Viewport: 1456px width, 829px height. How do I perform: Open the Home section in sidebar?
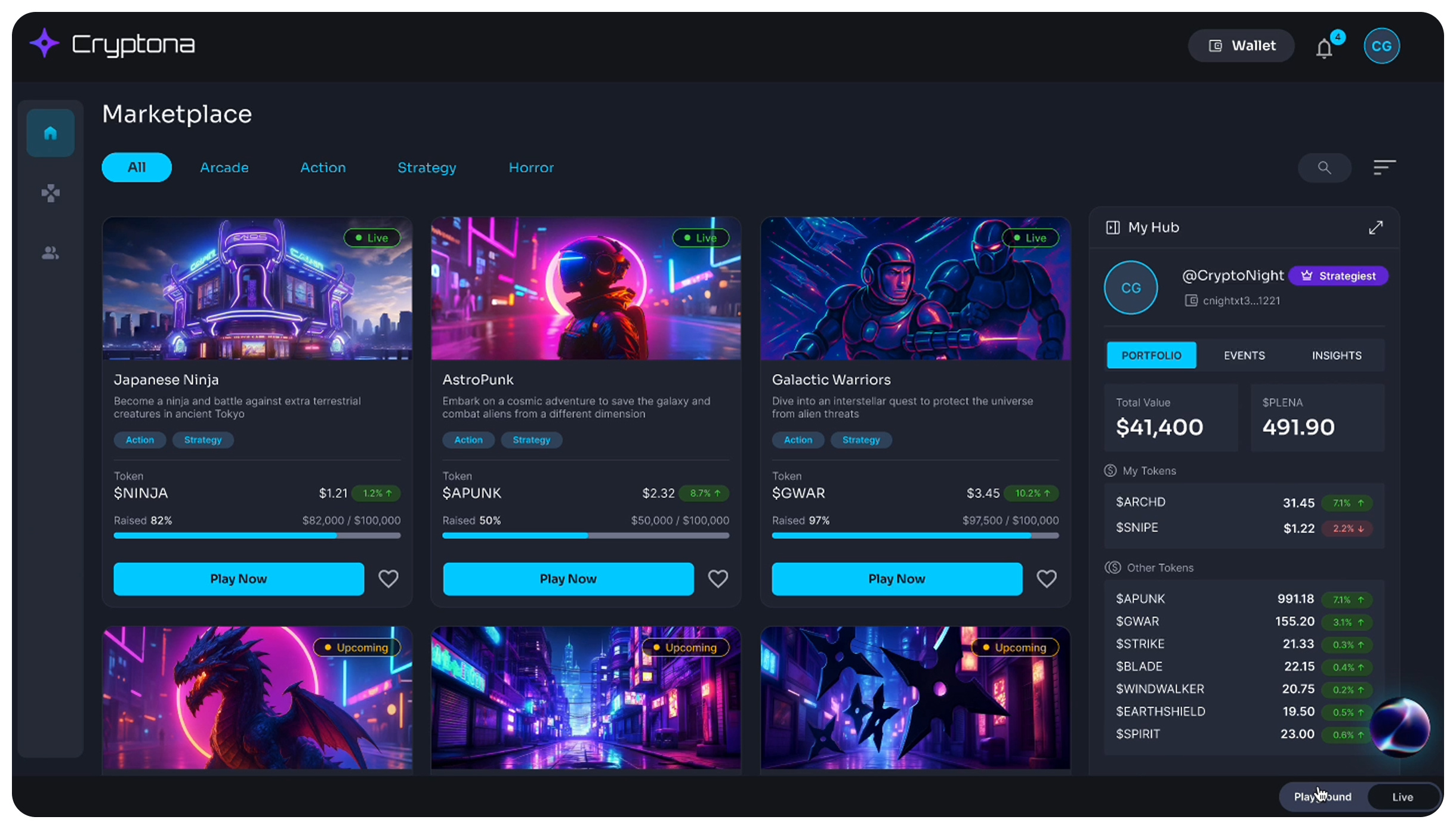click(50, 132)
